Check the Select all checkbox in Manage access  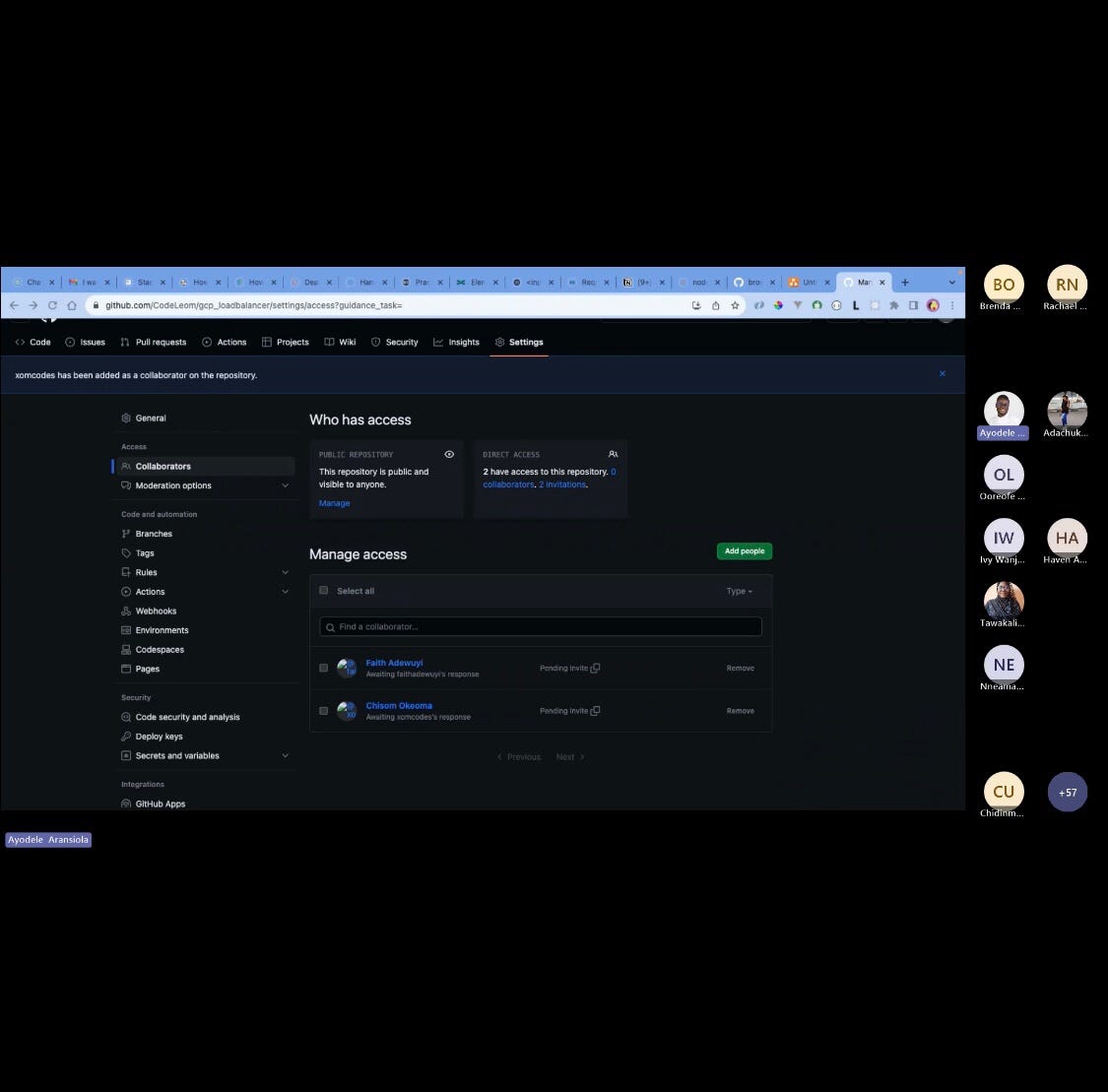[323, 590]
